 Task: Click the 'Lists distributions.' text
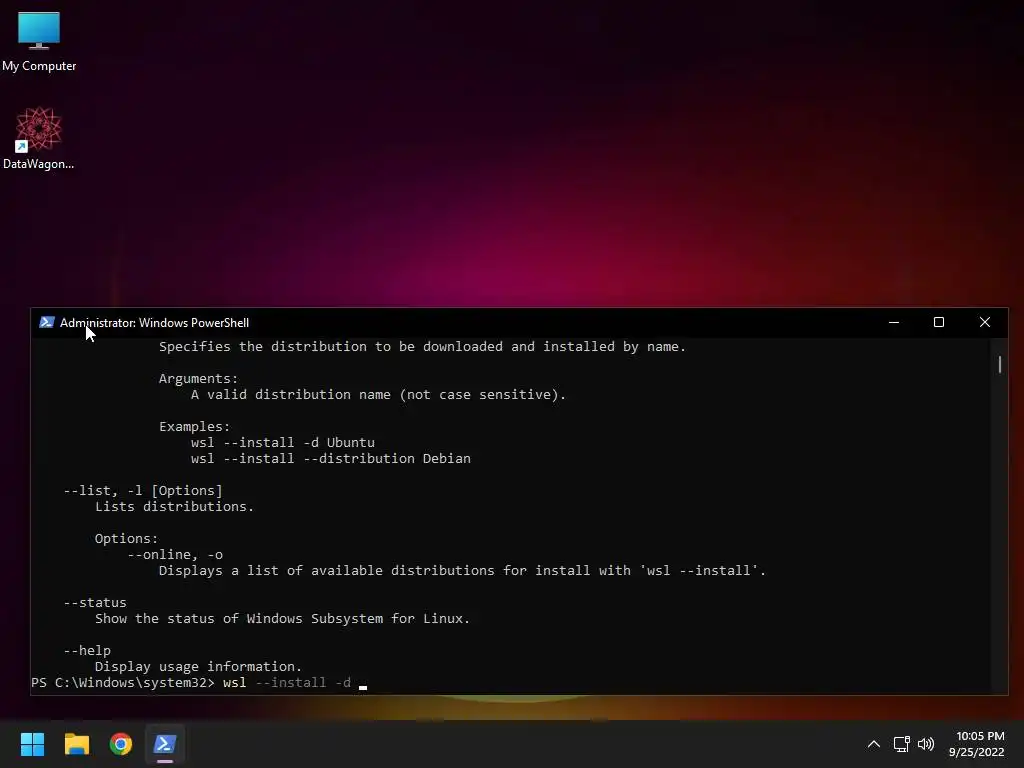[x=174, y=506]
